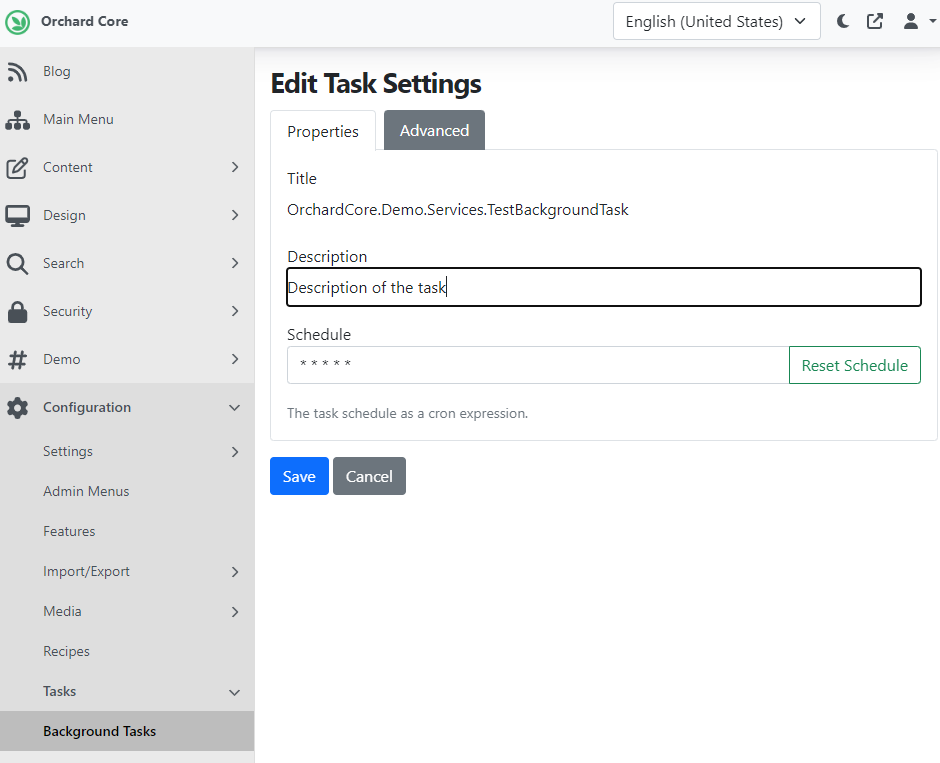The image size is (940, 763).
Task: Save the task settings
Action: pos(299,476)
